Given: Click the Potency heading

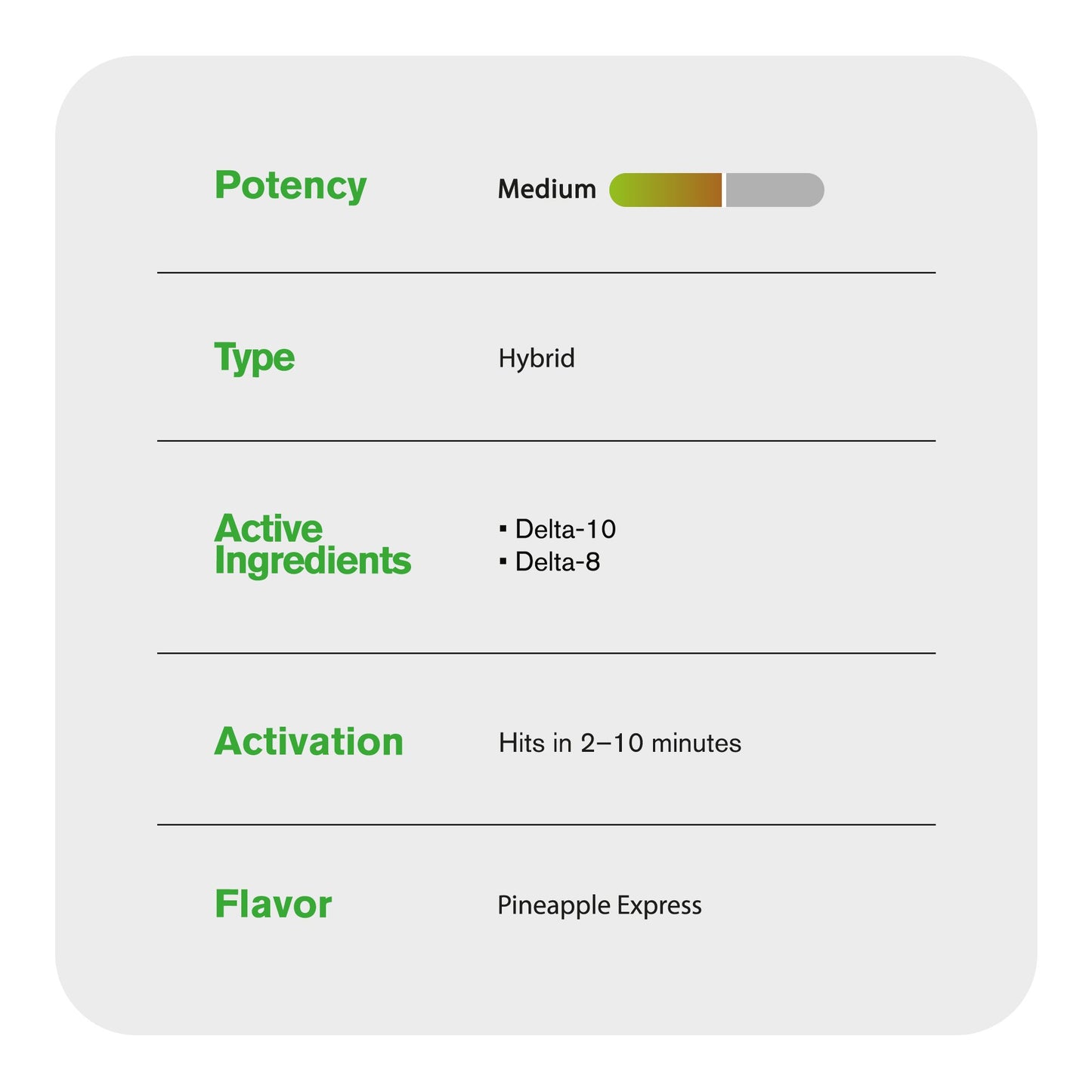Looking at the screenshot, I should (290, 186).
